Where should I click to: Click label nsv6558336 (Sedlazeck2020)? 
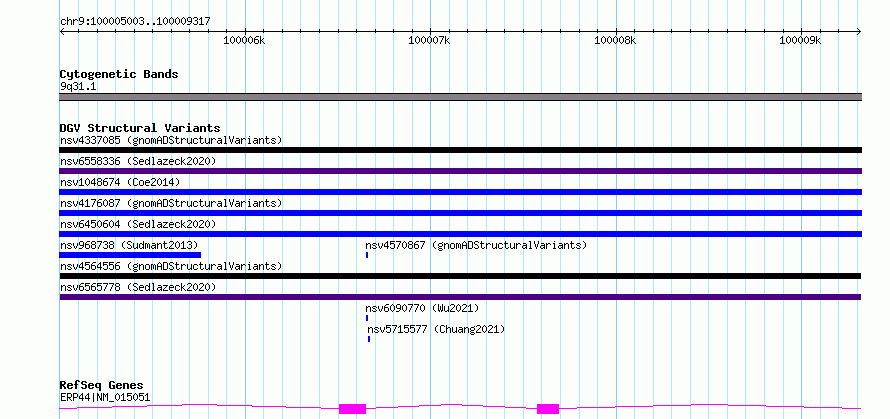pyautogui.click(x=138, y=161)
